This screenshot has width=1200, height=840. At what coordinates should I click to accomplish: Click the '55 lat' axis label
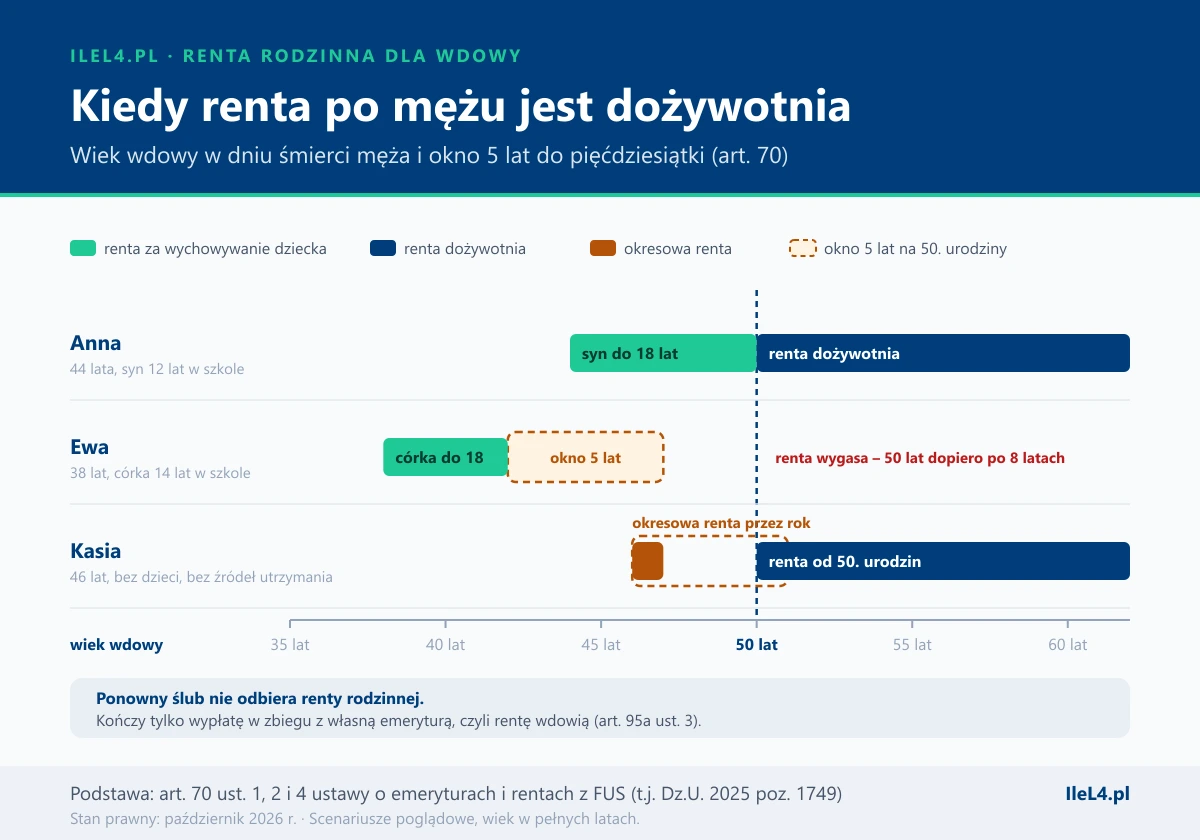pos(912,645)
